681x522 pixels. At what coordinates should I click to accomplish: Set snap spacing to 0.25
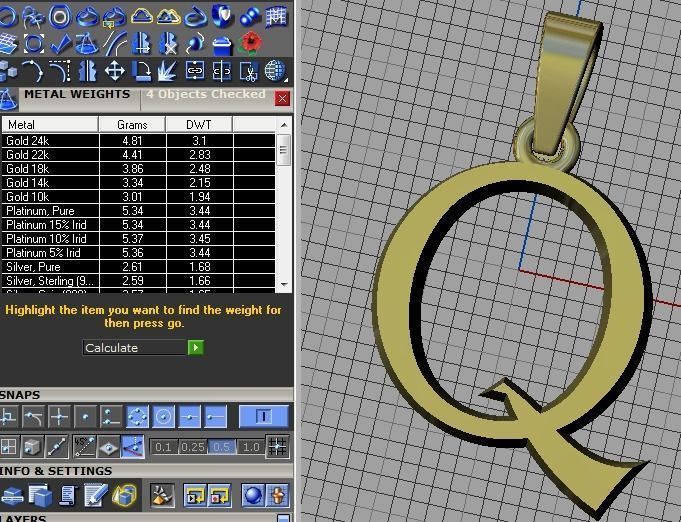pos(193,447)
